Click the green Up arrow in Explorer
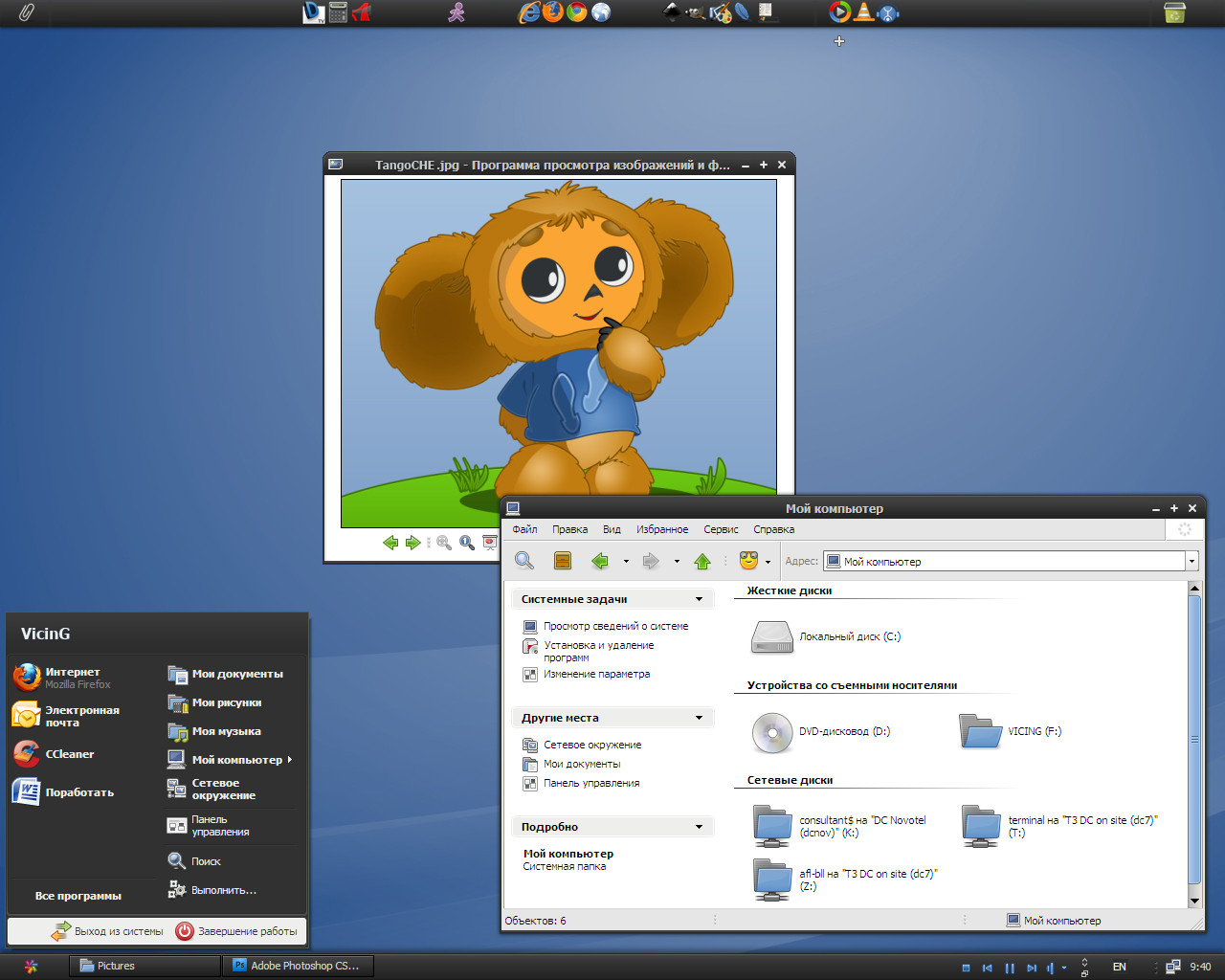 [x=702, y=561]
